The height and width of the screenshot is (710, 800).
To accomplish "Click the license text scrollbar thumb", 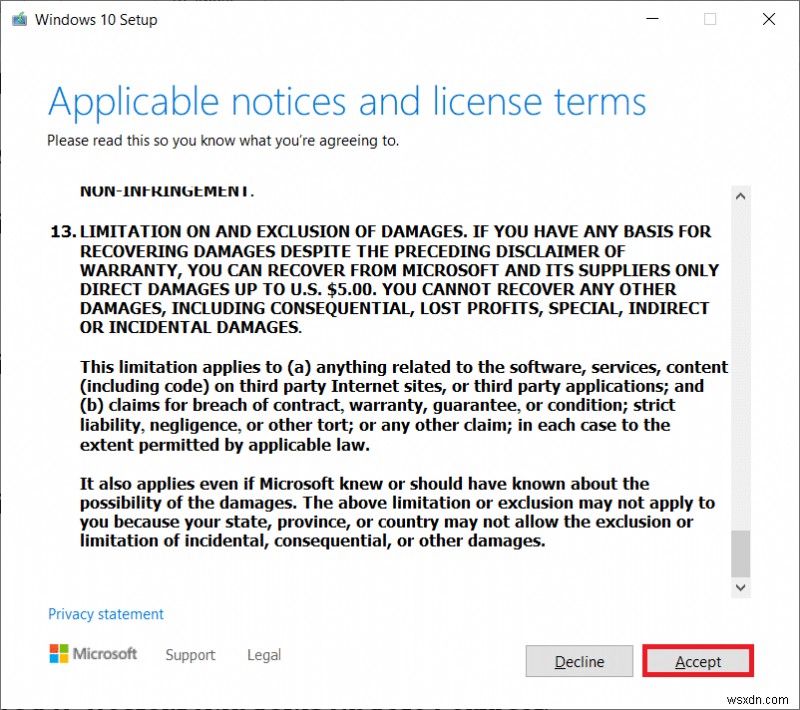I will [740, 553].
